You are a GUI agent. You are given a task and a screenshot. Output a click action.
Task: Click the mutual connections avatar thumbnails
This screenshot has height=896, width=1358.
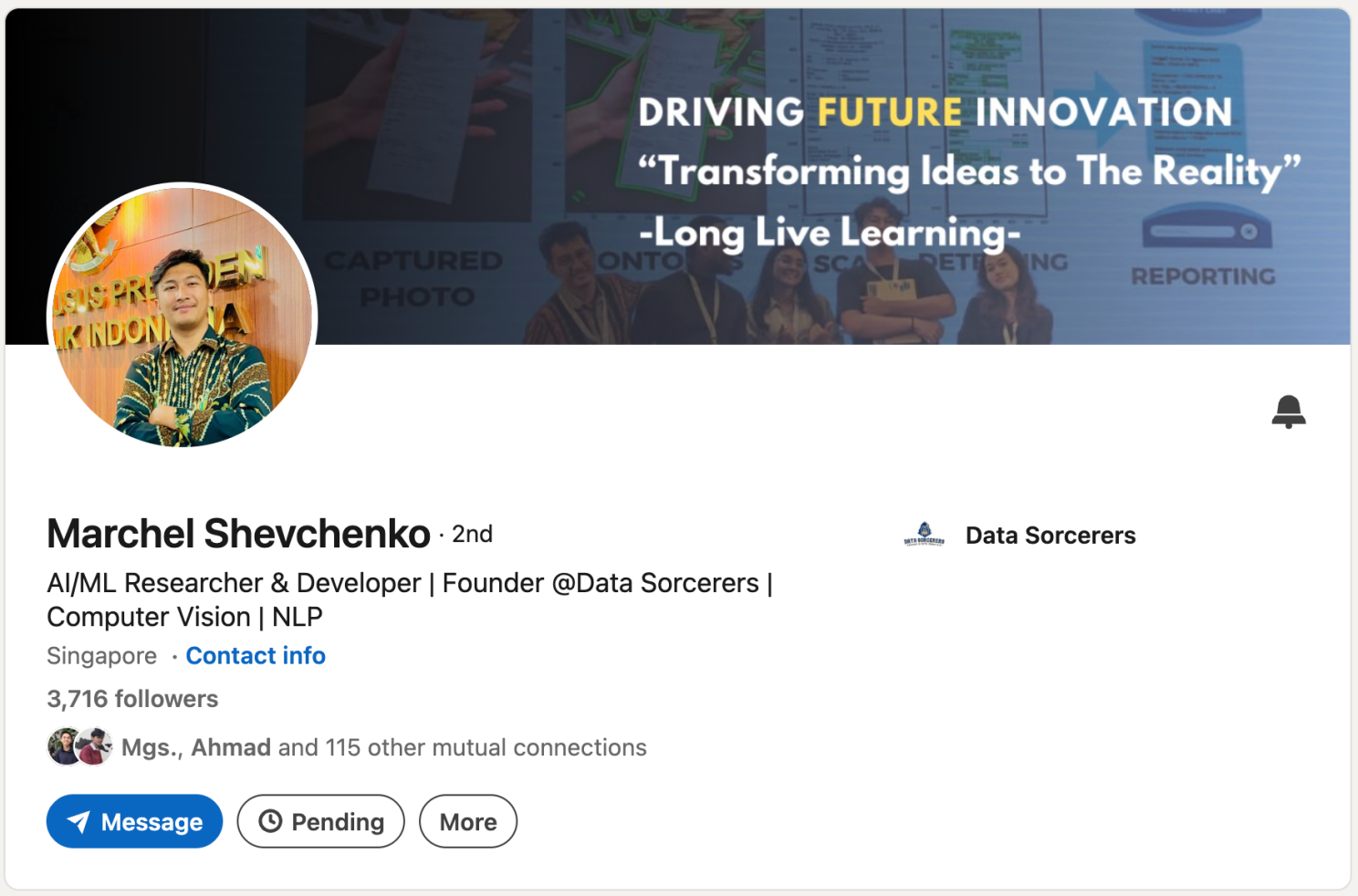(x=79, y=747)
